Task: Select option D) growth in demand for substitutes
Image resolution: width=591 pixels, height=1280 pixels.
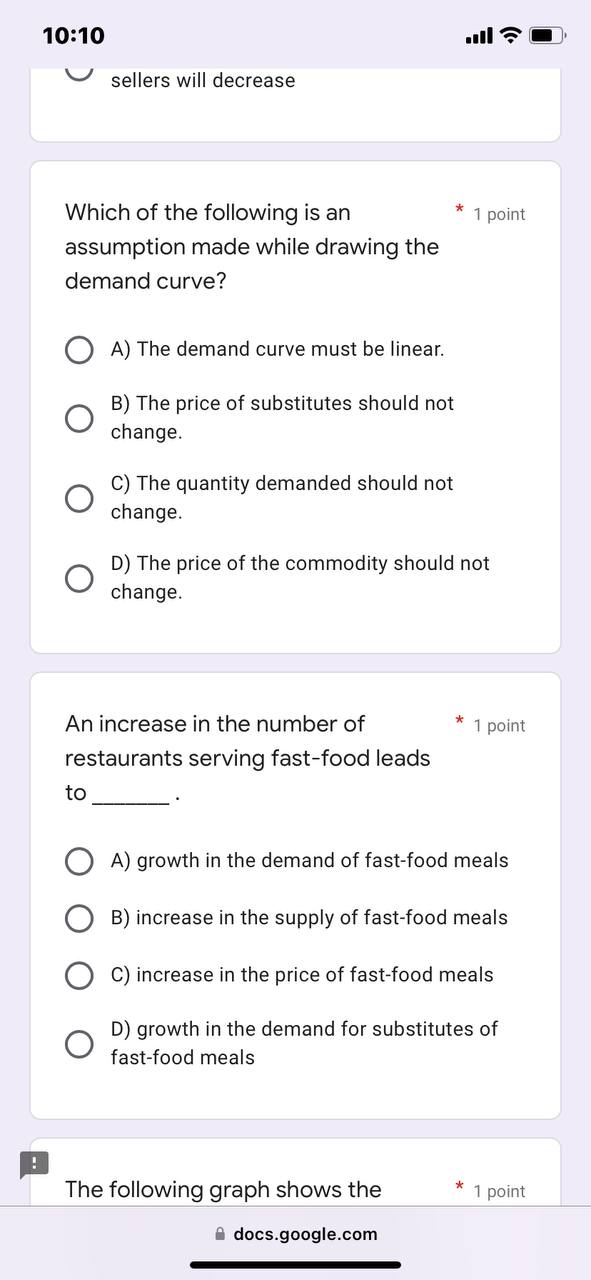Action: click(79, 1043)
